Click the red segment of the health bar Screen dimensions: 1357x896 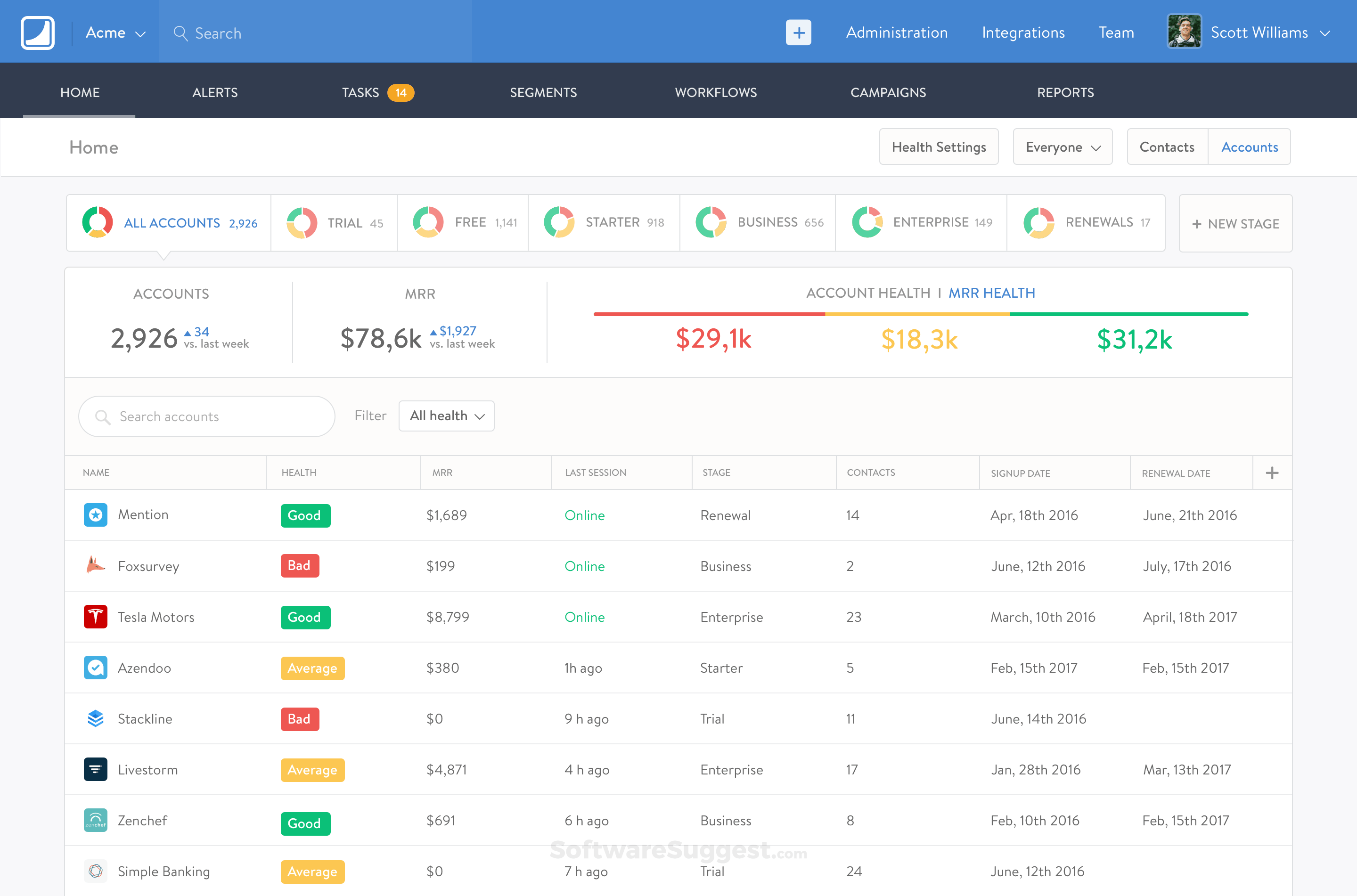709,313
